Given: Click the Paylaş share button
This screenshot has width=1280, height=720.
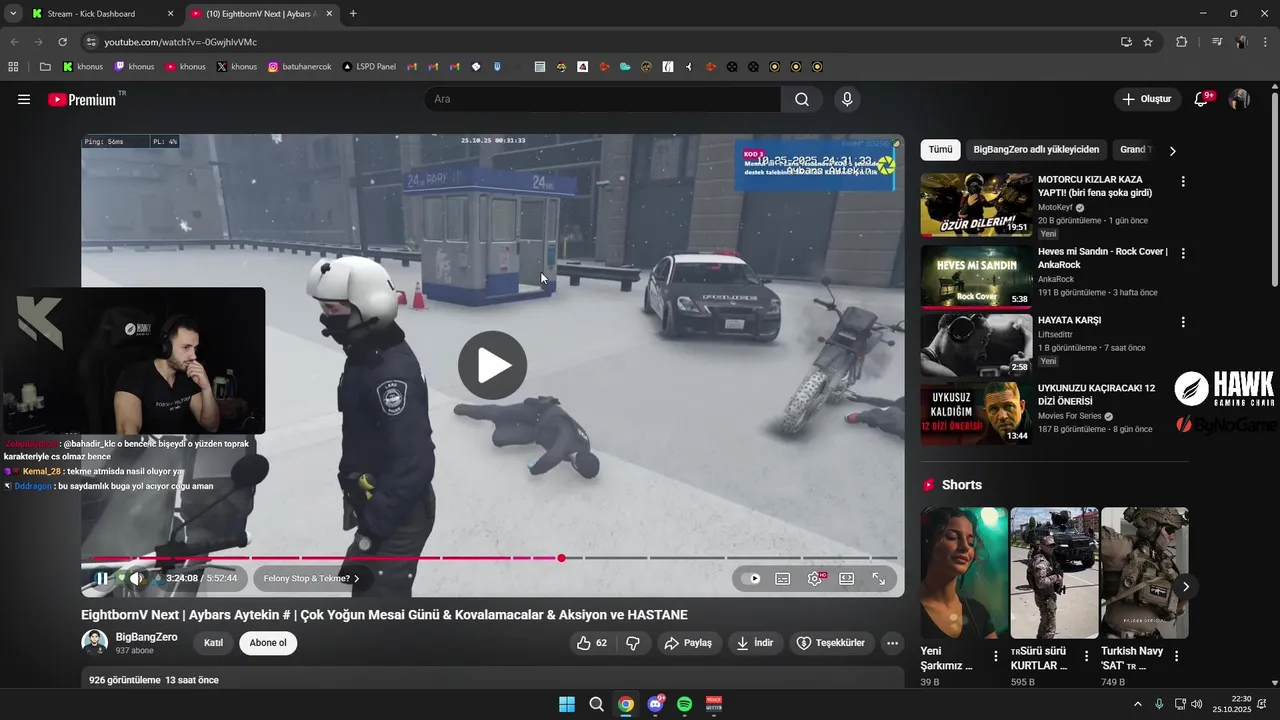Looking at the screenshot, I should [688, 643].
